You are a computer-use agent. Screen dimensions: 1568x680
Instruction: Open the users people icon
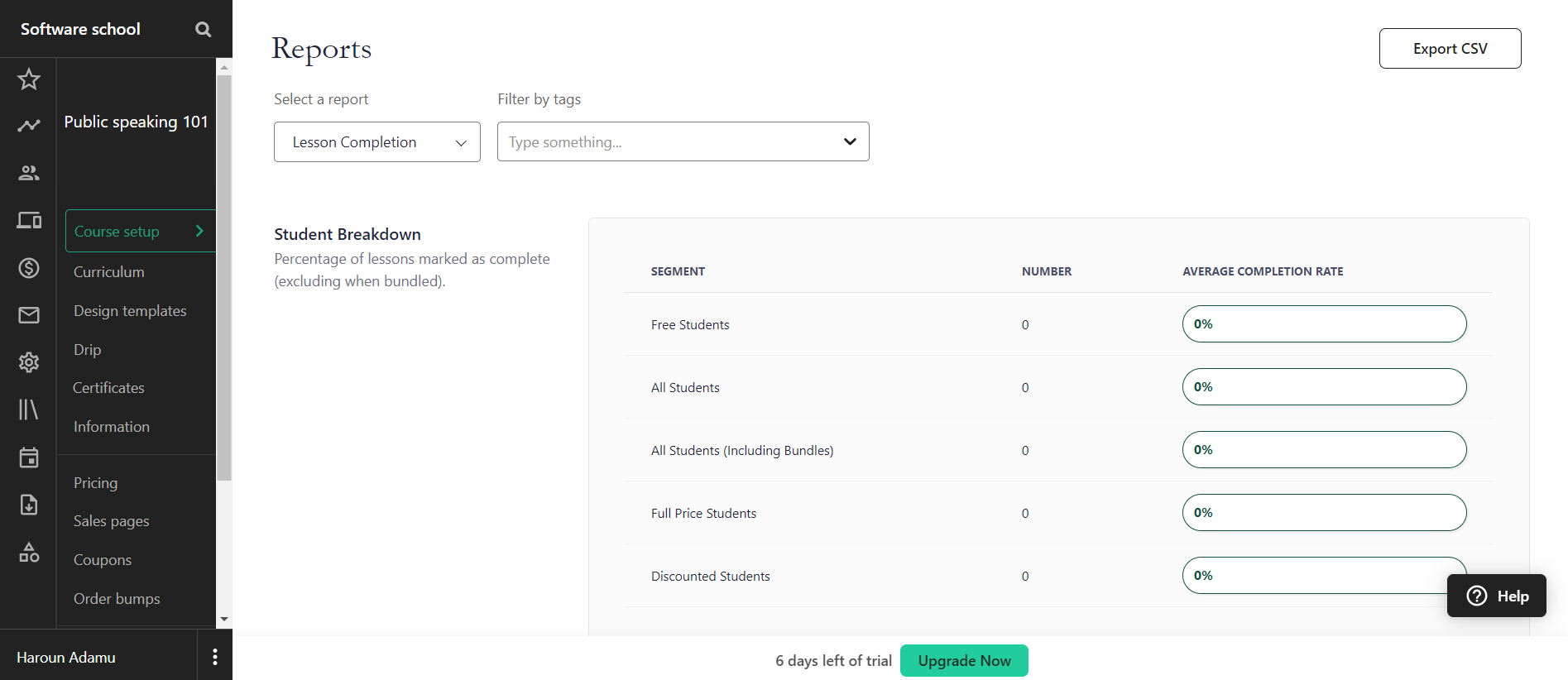[x=29, y=173]
